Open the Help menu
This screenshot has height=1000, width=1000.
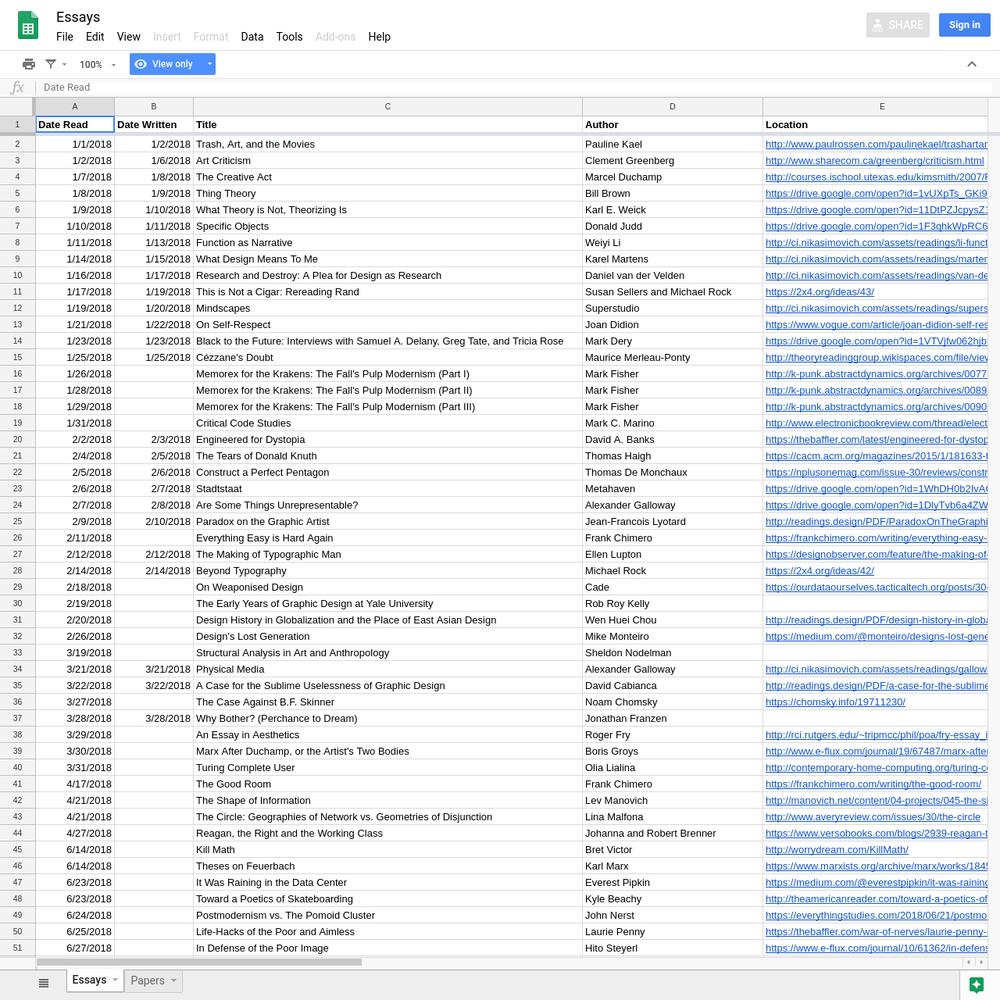tap(379, 36)
